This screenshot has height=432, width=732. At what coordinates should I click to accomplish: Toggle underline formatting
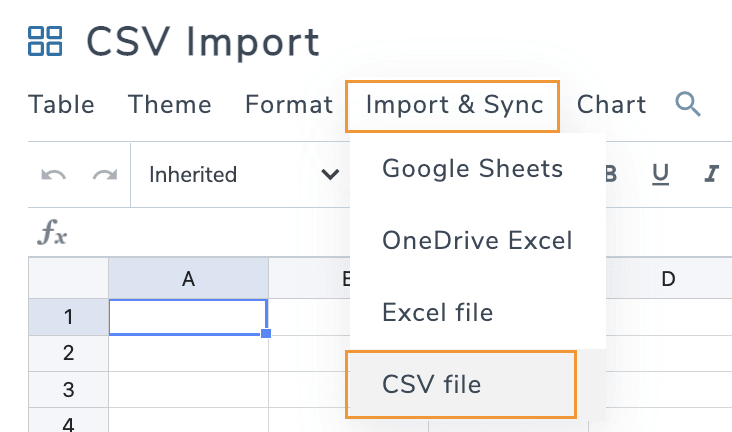[660, 175]
